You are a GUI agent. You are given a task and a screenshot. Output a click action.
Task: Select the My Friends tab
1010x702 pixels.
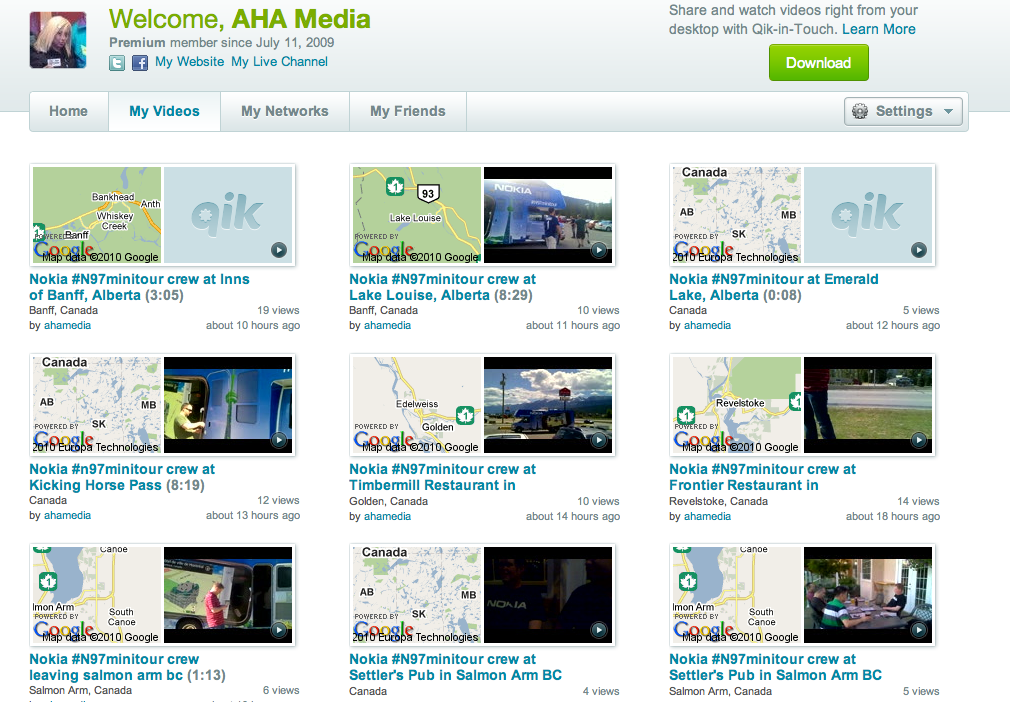click(407, 111)
